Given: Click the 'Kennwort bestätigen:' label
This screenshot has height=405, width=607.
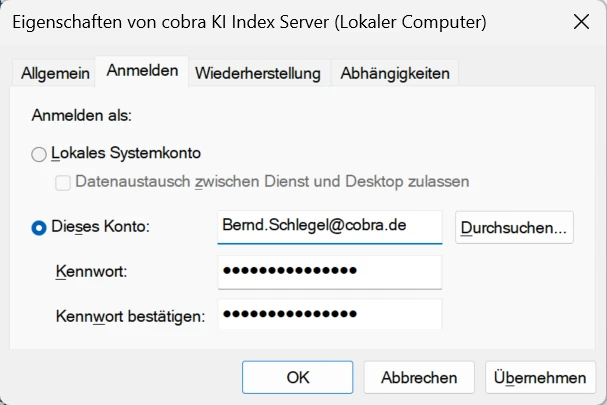Looking at the screenshot, I should coord(130,316).
